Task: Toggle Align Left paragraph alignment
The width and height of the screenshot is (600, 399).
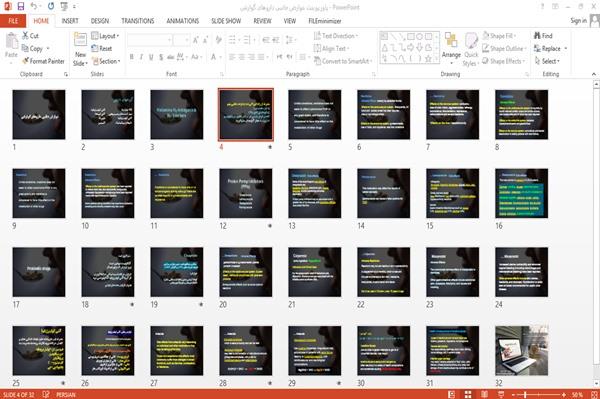Action: click(232, 57)
